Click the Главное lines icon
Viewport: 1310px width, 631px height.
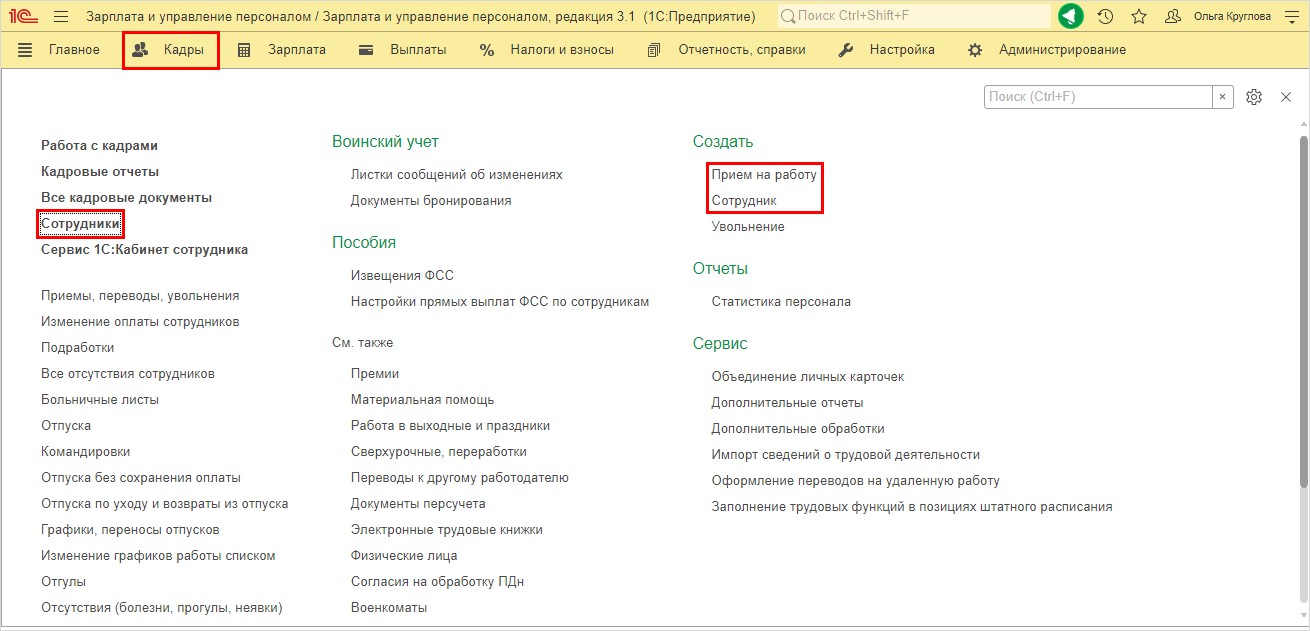[x=25, y=50]
